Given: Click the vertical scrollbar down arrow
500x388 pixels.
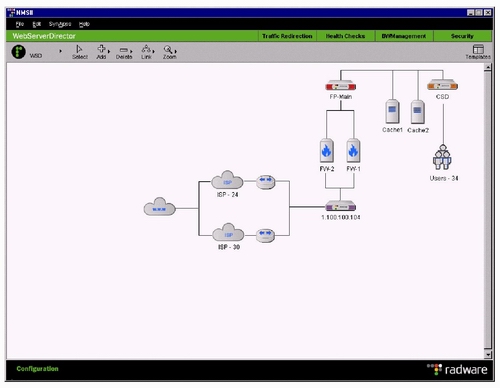Looking at the screenshot, I should pos(488,354).
